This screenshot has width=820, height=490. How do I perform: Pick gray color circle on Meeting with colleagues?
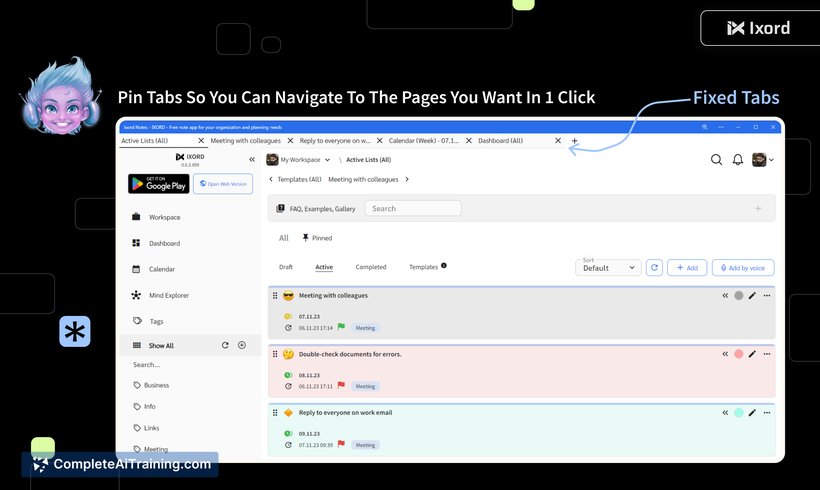(x=739, y=295)
